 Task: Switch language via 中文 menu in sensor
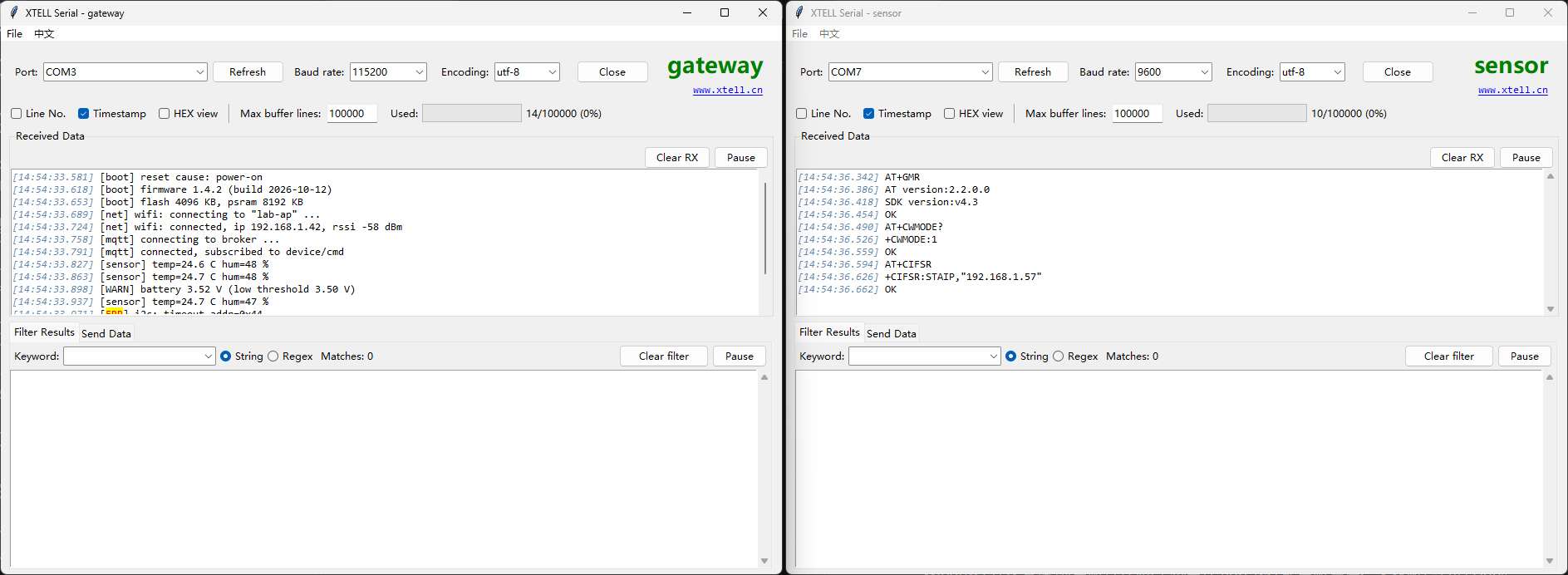coord(829,34)
